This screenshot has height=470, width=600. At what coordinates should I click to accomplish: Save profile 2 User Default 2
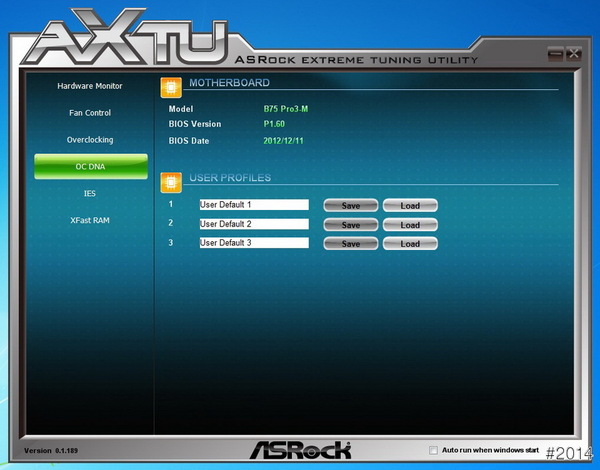351,225
